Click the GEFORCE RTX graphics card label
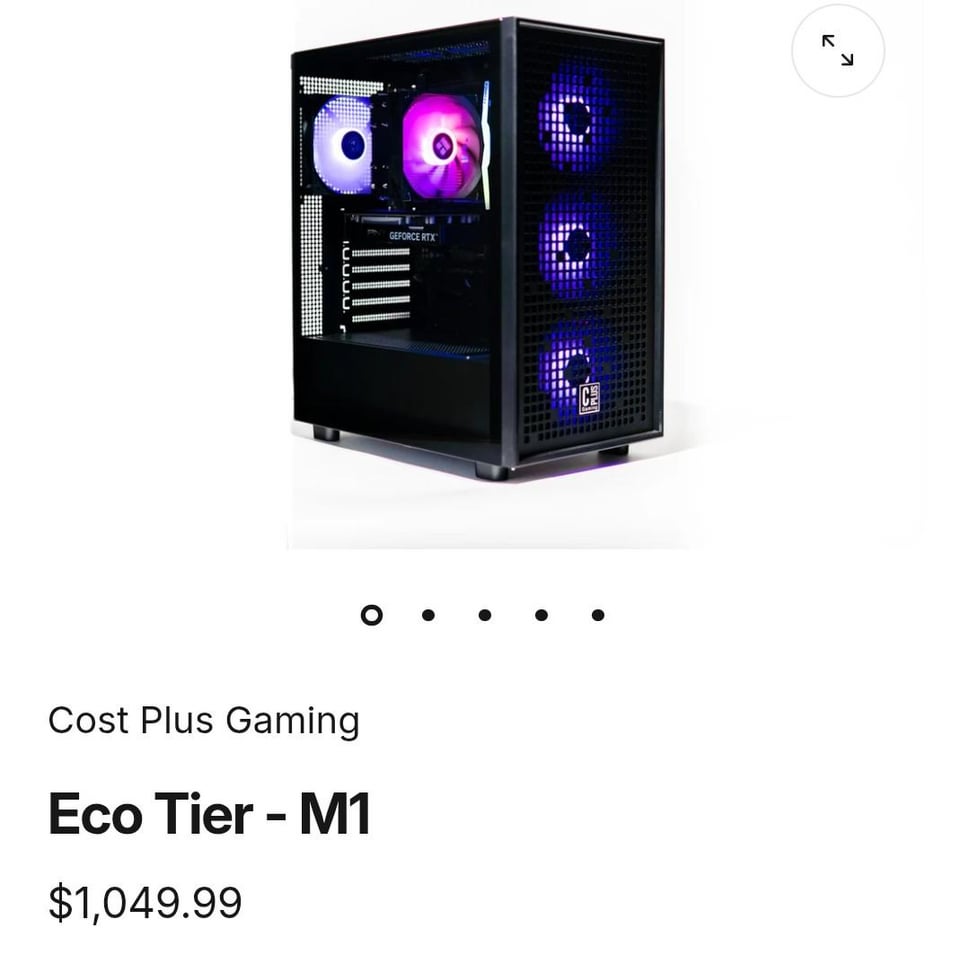Image resolution: width=960 pixels, height=954 pixels. [412, 236]
